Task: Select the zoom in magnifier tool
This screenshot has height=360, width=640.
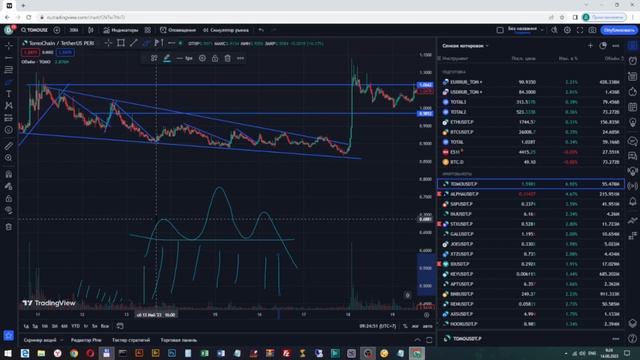Action: pos(9,158)
